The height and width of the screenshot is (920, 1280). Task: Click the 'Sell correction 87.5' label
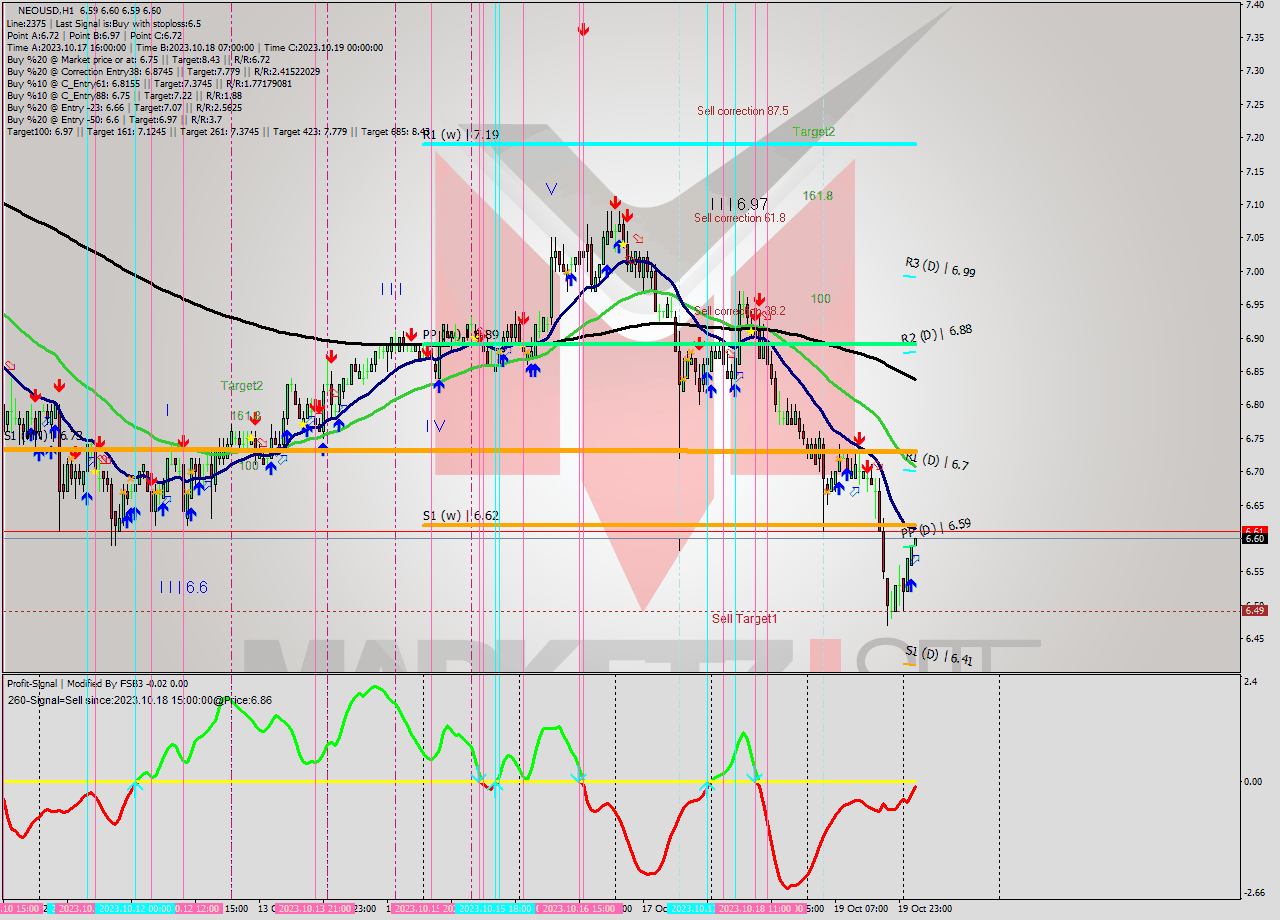pyautogui.click(x=742, y=111)
